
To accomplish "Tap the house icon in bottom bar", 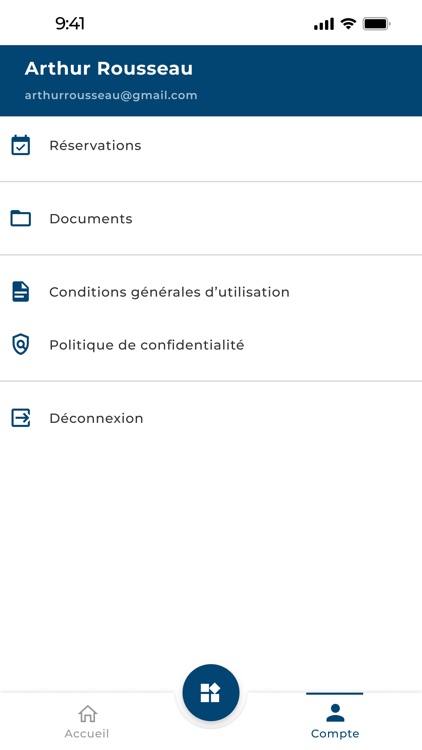I will (87, 714).
